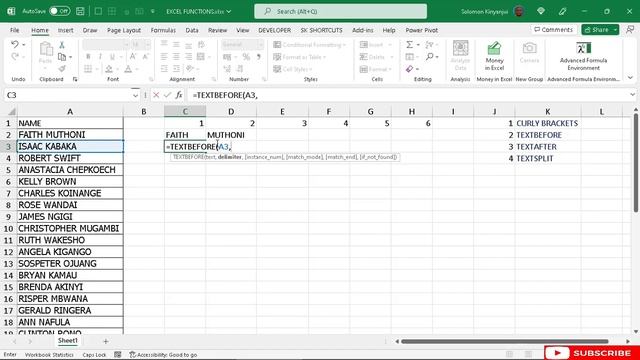Viewport: 640px width, 360px height.
Task: Select cell K3 TEXTAFTER
Action: [x=548, y=147]
